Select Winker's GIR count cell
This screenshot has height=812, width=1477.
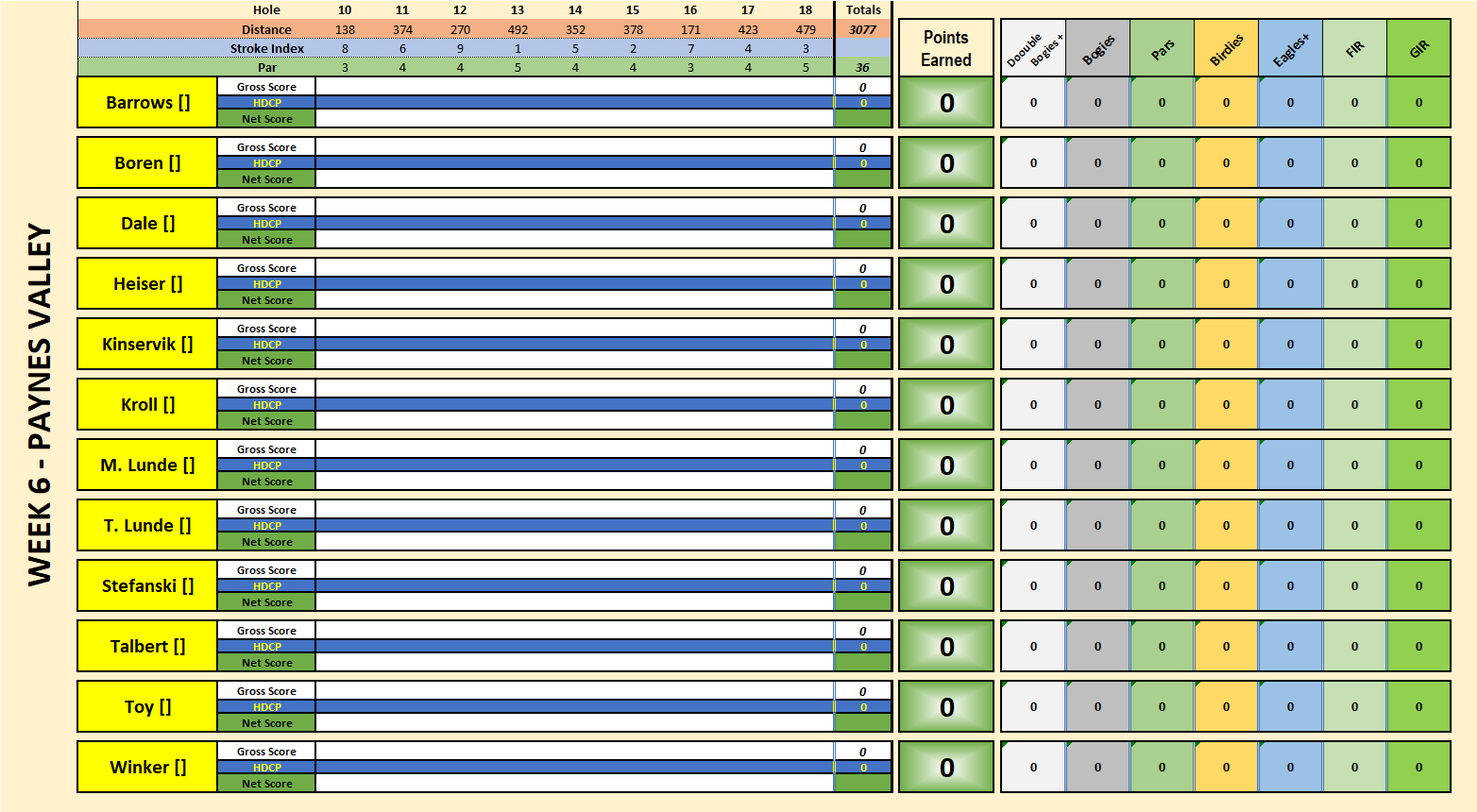(x=1418, y=768)
